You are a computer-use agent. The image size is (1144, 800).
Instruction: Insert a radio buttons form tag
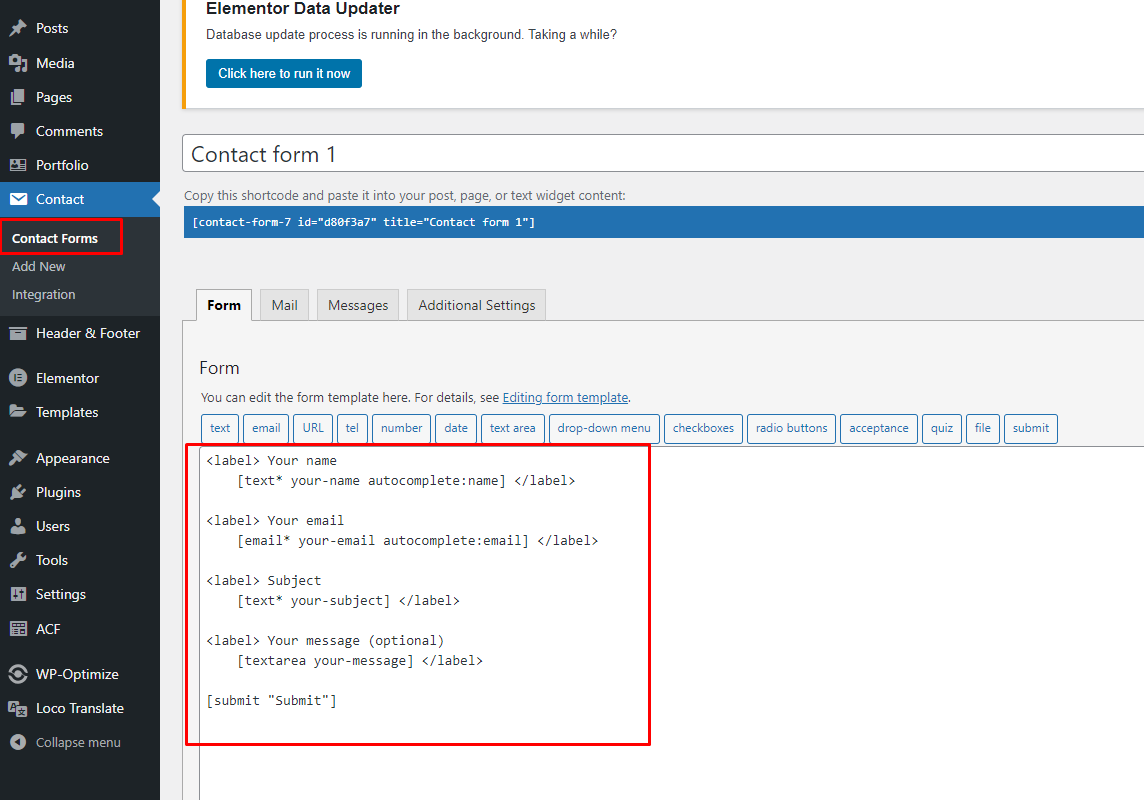coord(791,428)
